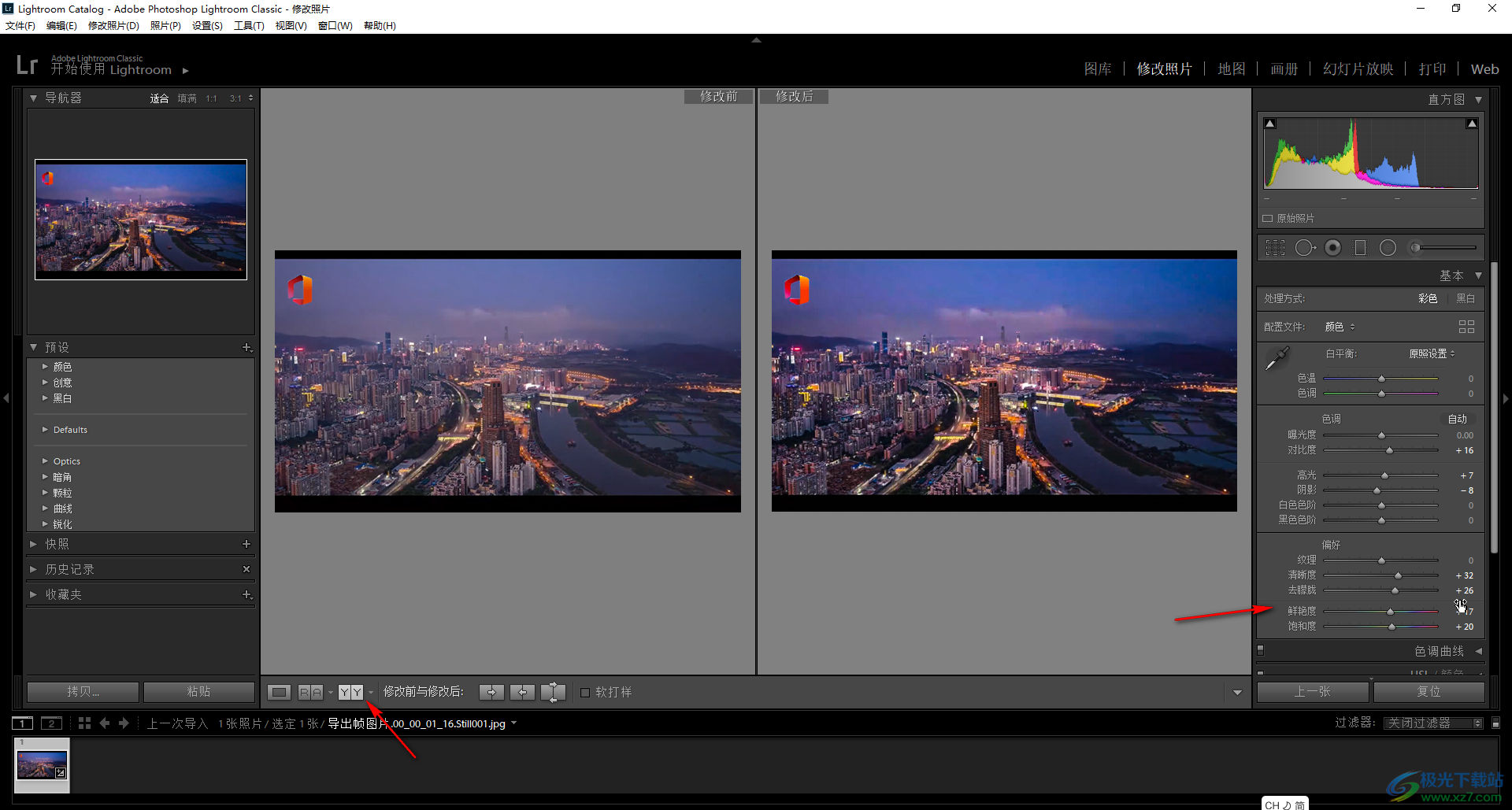This screenshot has width=1512, height=810.
Task: Go forward with filmstrip right arrow
Action: click(x=124, y=723)
